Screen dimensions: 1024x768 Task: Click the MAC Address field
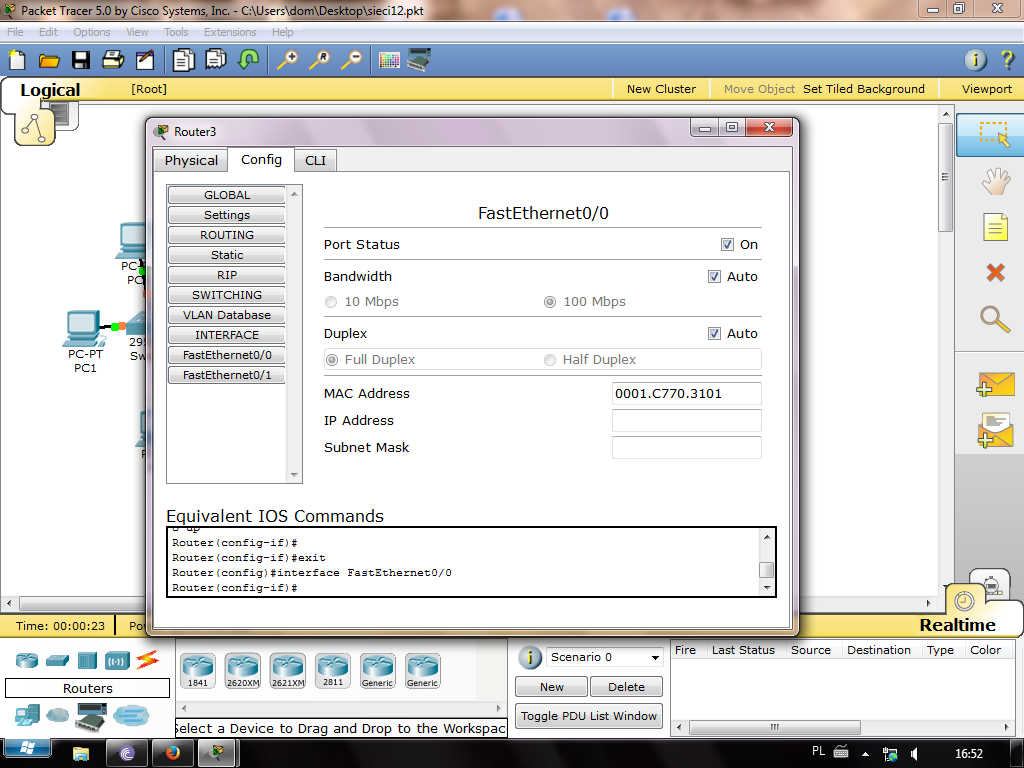coord(686,394)
